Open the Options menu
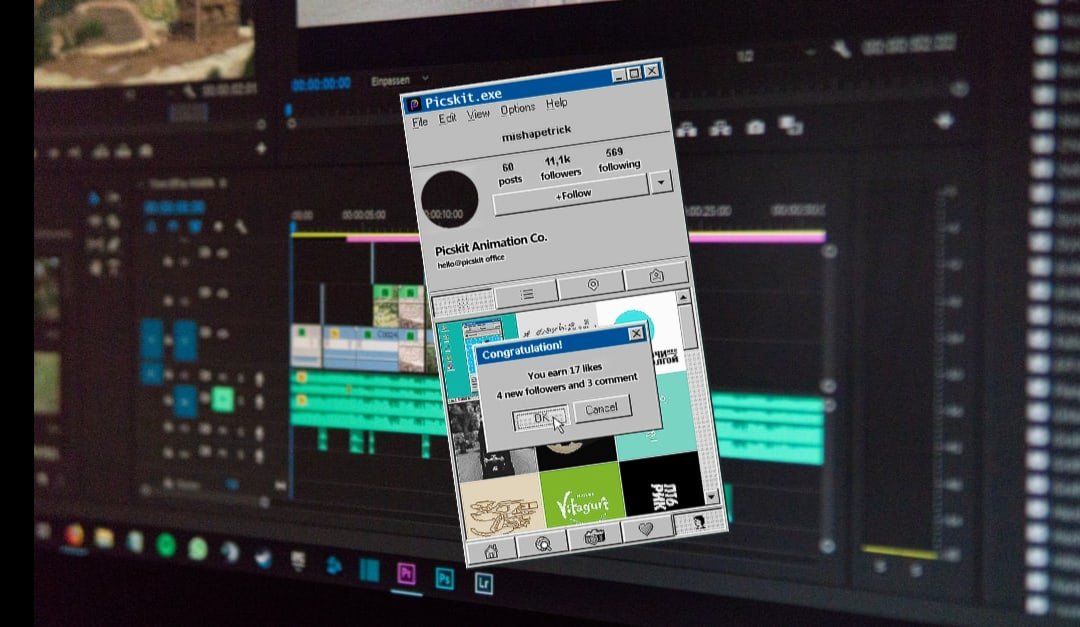1080x627 pixels. pyautogui.click(x=517, y=108)
